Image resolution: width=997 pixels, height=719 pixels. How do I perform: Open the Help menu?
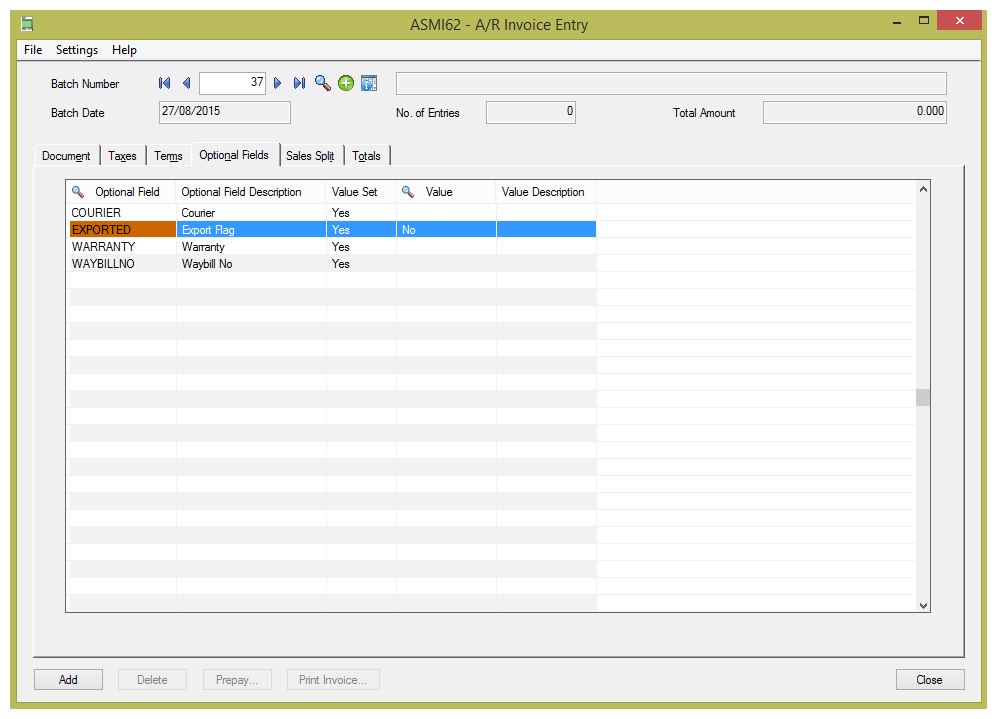[124, 50]
